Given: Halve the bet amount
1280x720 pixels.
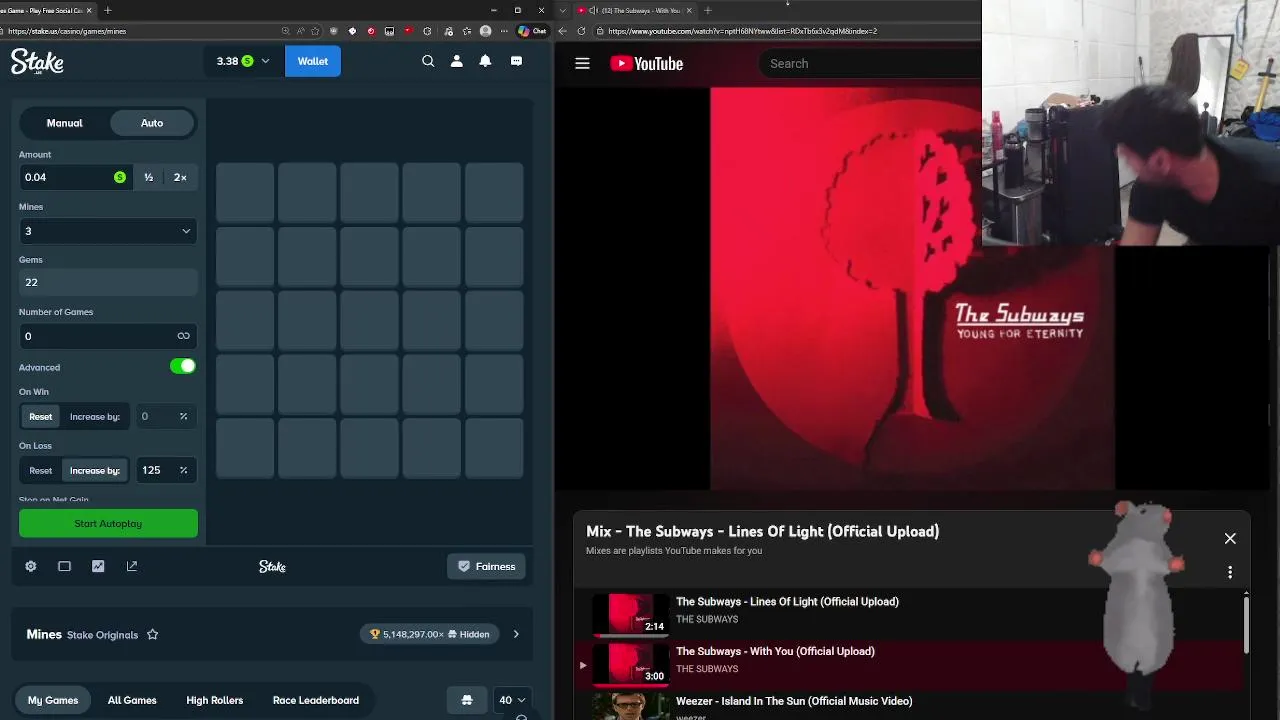Looking at the screenshot, I should pos(149,177).
